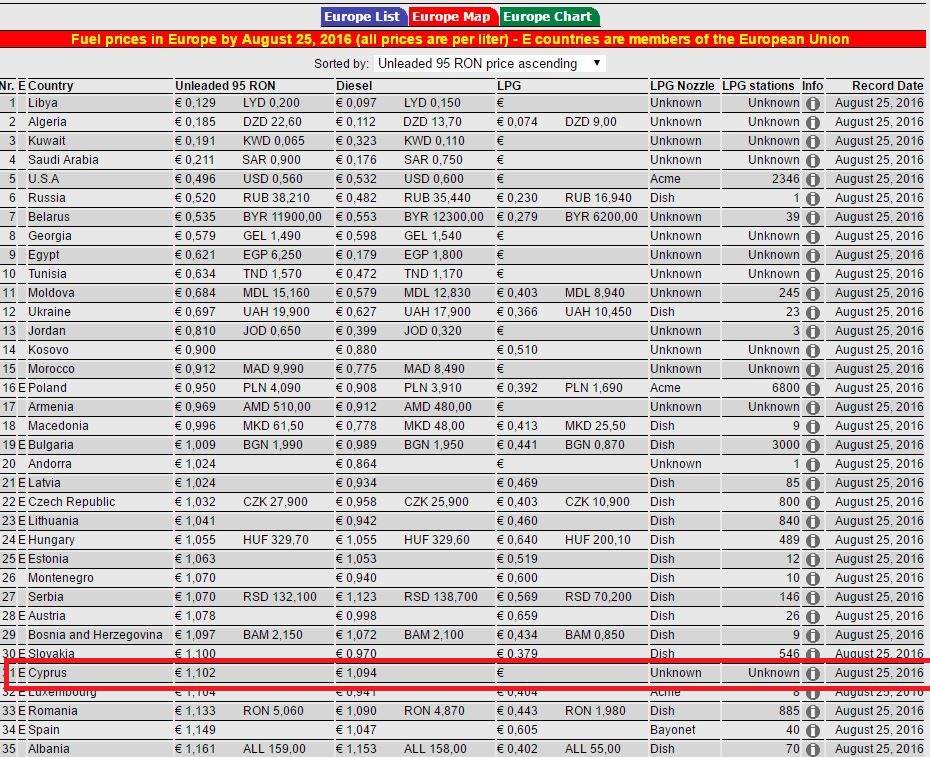930x757 pixels.
Task: Show info for the Cyprus row
Action: tap(813, 673)
